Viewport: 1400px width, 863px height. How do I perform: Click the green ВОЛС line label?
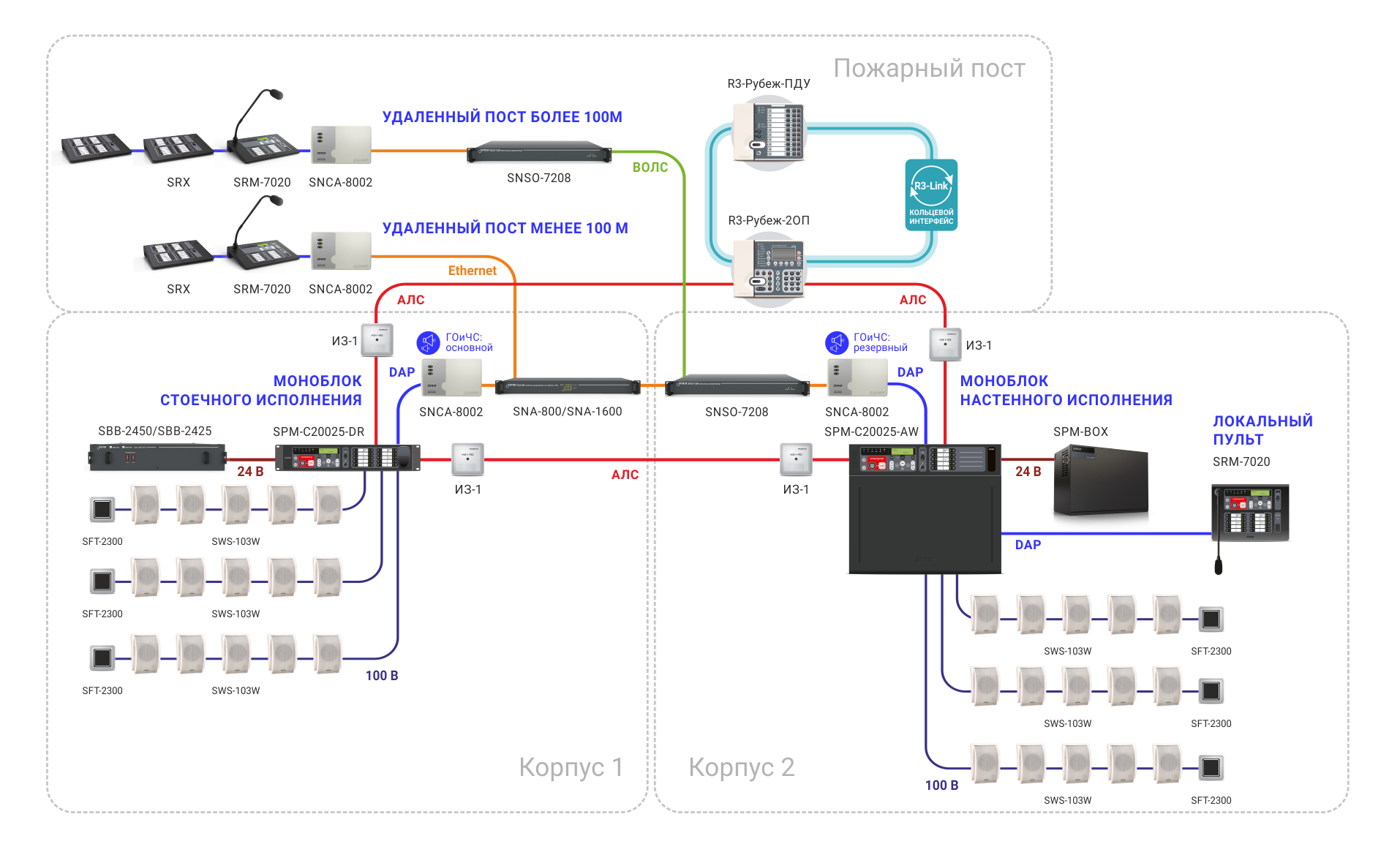tap(650, 167)
